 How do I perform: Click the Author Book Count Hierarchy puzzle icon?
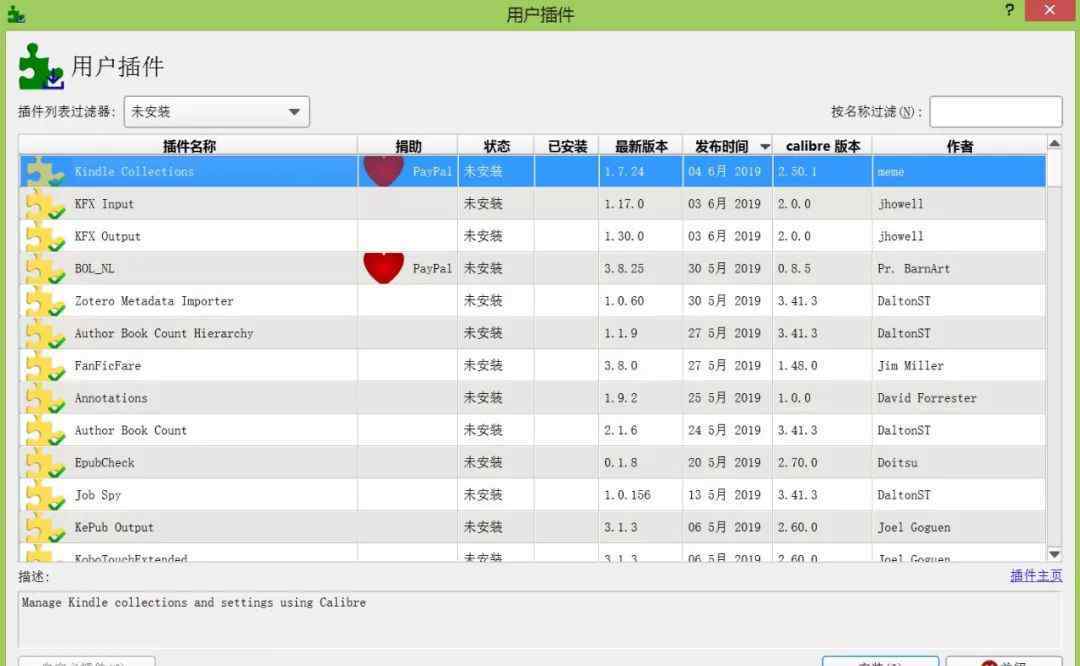click(45, 333)
